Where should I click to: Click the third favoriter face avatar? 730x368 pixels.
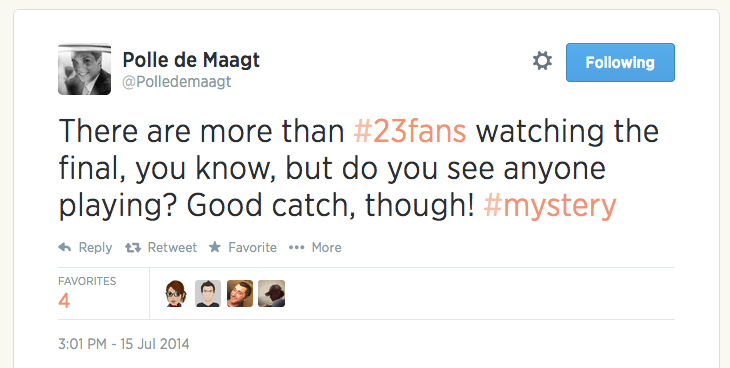[240, 293]
